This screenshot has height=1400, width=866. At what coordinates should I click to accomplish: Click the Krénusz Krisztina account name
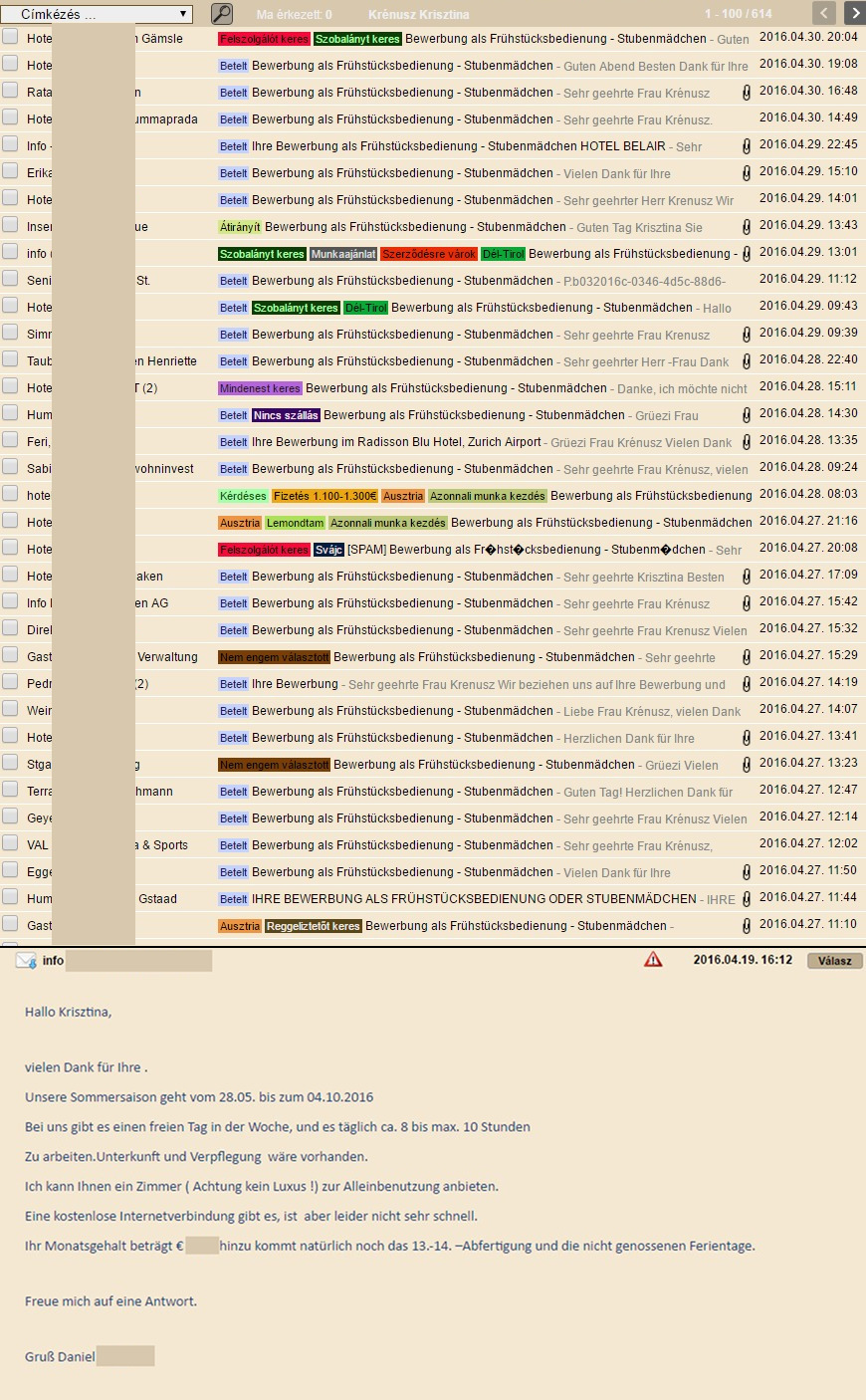click(x=419, y=15)
